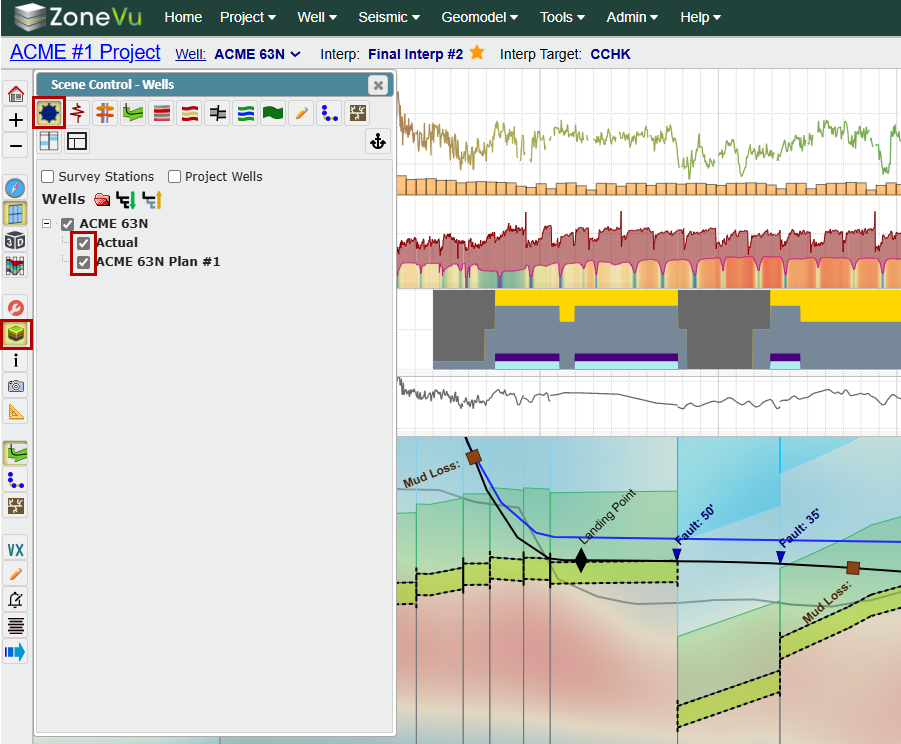Uncheck the ACME 63N well checkbox
The height and width of the screenshot is (744, 901).
tap(67, 224)
